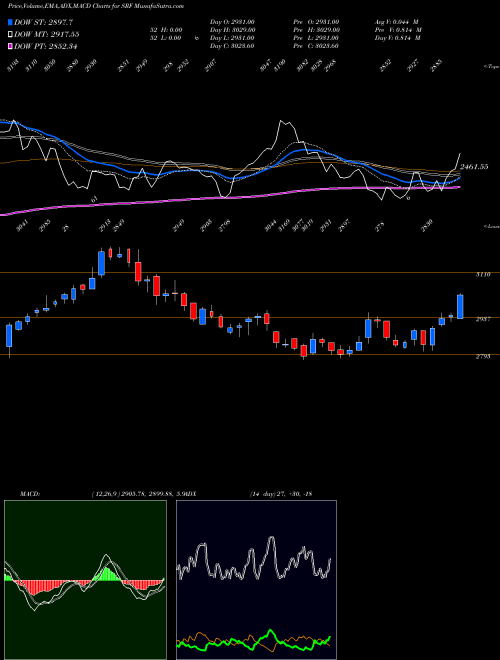Click the '<Tops' marker at right edge
The image size is (500, 660).
(491, 66)
